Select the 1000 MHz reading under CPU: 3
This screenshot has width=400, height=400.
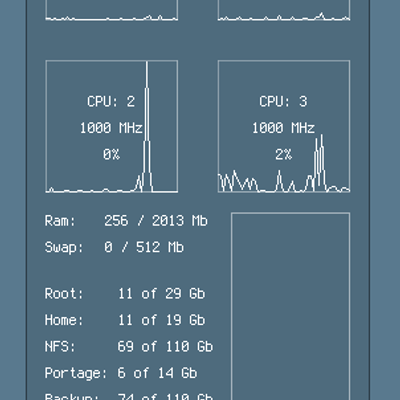[283, 128]
